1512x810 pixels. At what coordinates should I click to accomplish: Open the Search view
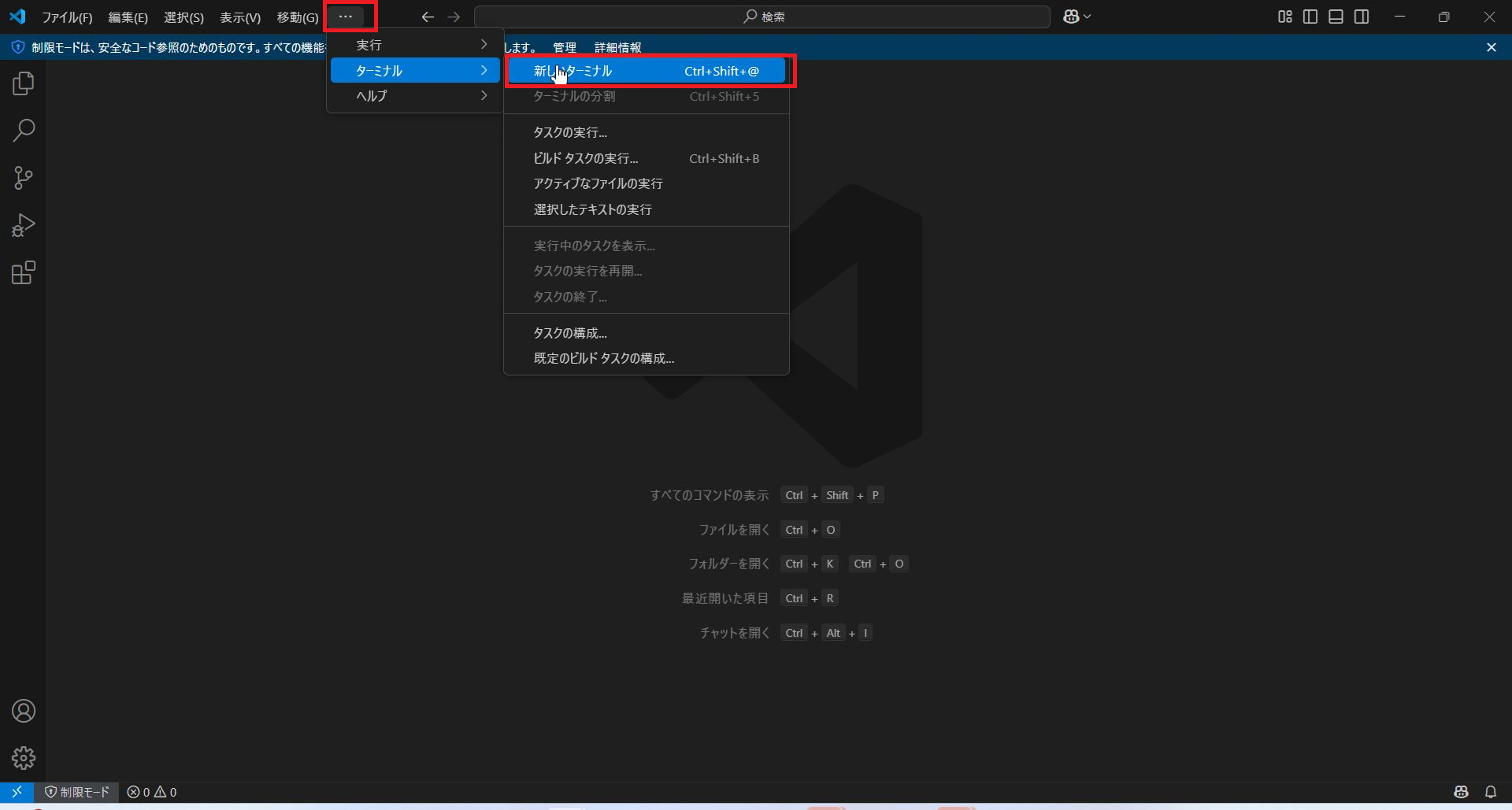point(23,130)
